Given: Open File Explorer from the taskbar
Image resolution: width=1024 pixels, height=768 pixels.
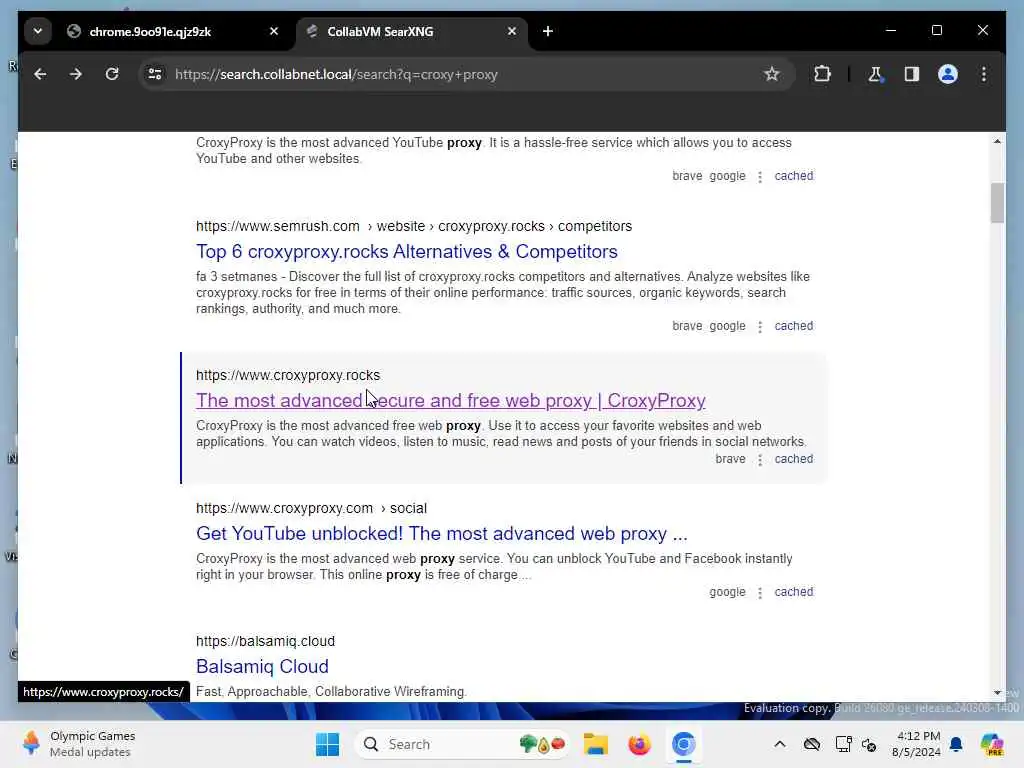Looking at the screenshot, I should (596, 744).
